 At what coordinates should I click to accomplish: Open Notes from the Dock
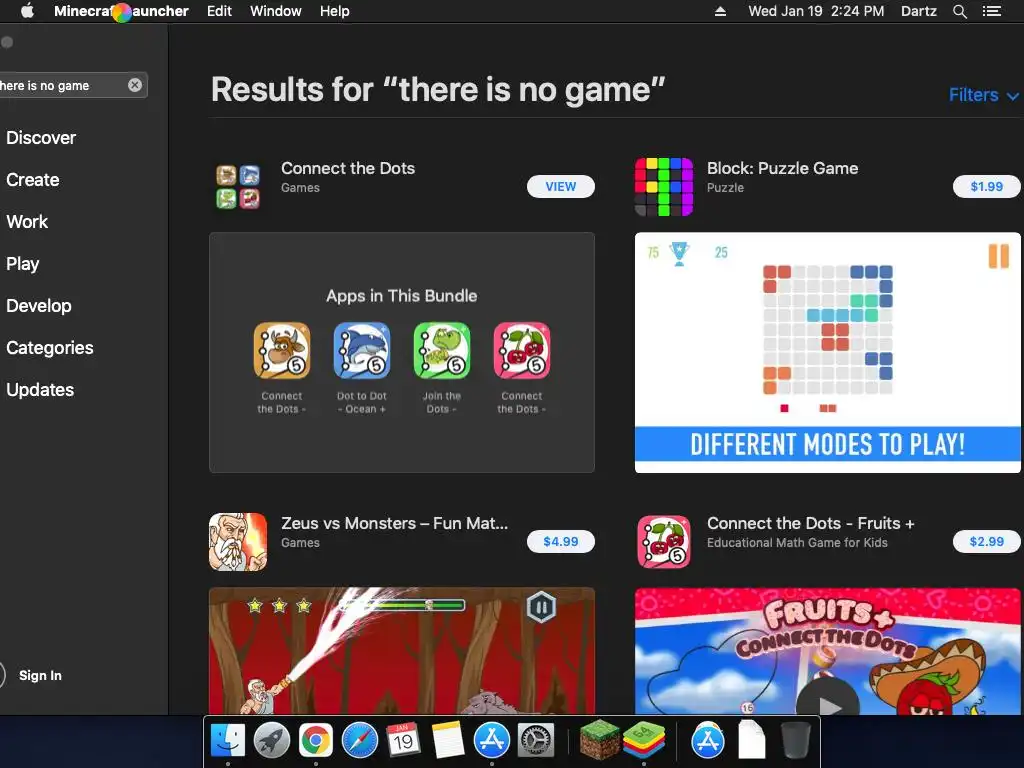pyautogui.click(x=447, y=741)
